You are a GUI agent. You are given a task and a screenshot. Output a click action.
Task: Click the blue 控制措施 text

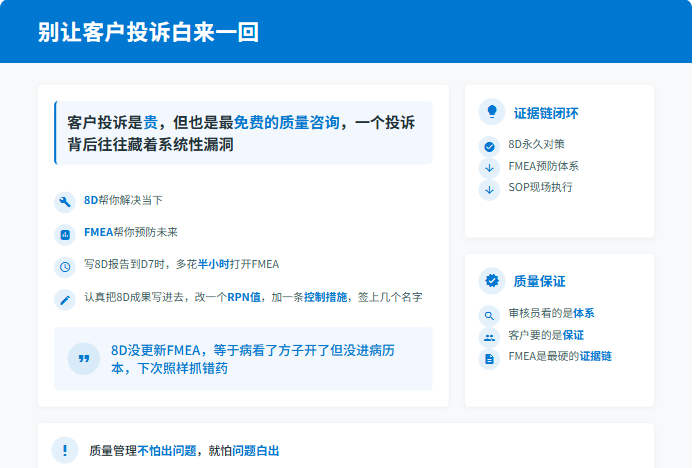(x=326, y=297)
